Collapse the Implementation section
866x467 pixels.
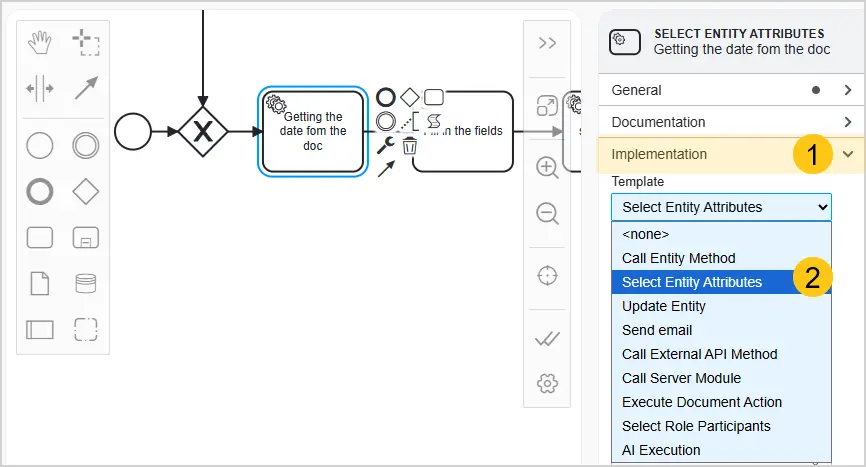click(731, 154)
